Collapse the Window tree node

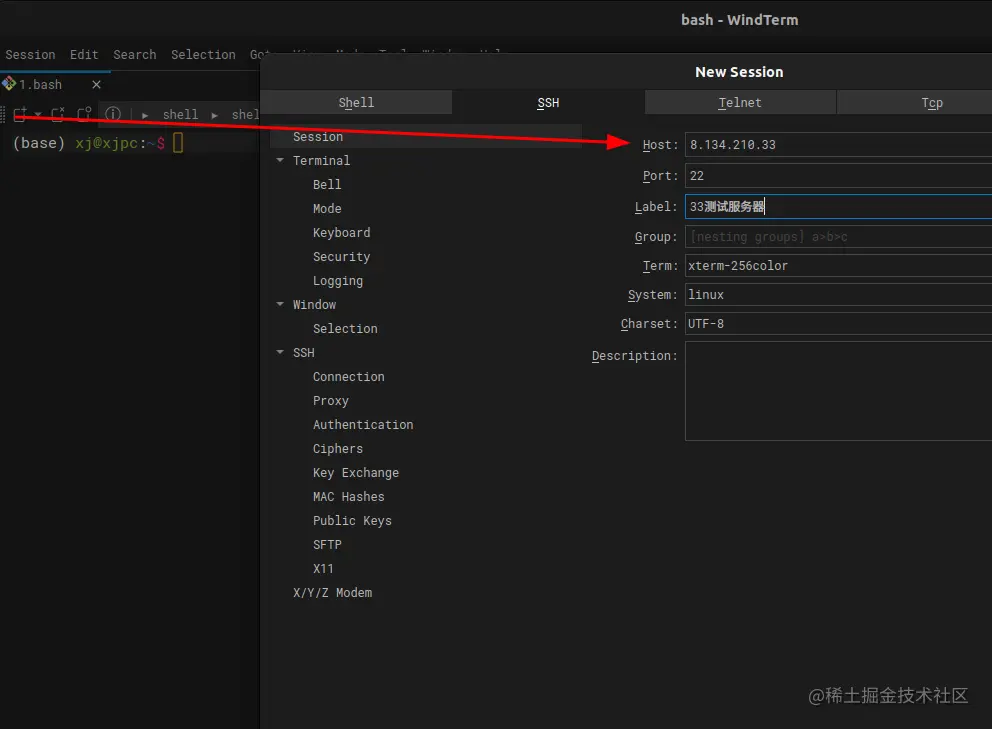tap(280, 304)
